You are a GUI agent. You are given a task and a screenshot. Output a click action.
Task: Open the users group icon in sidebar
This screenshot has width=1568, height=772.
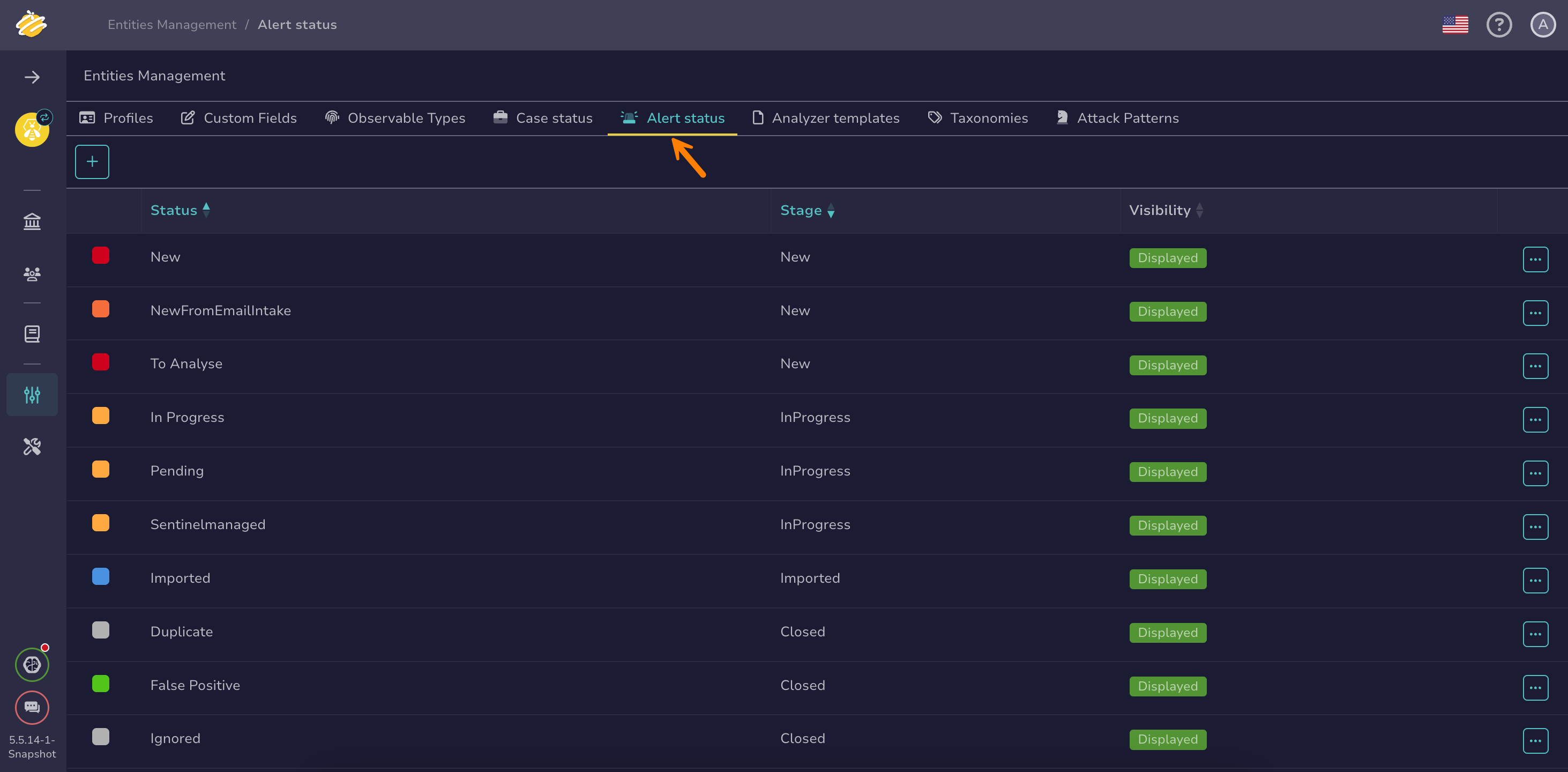pos(32,274)
